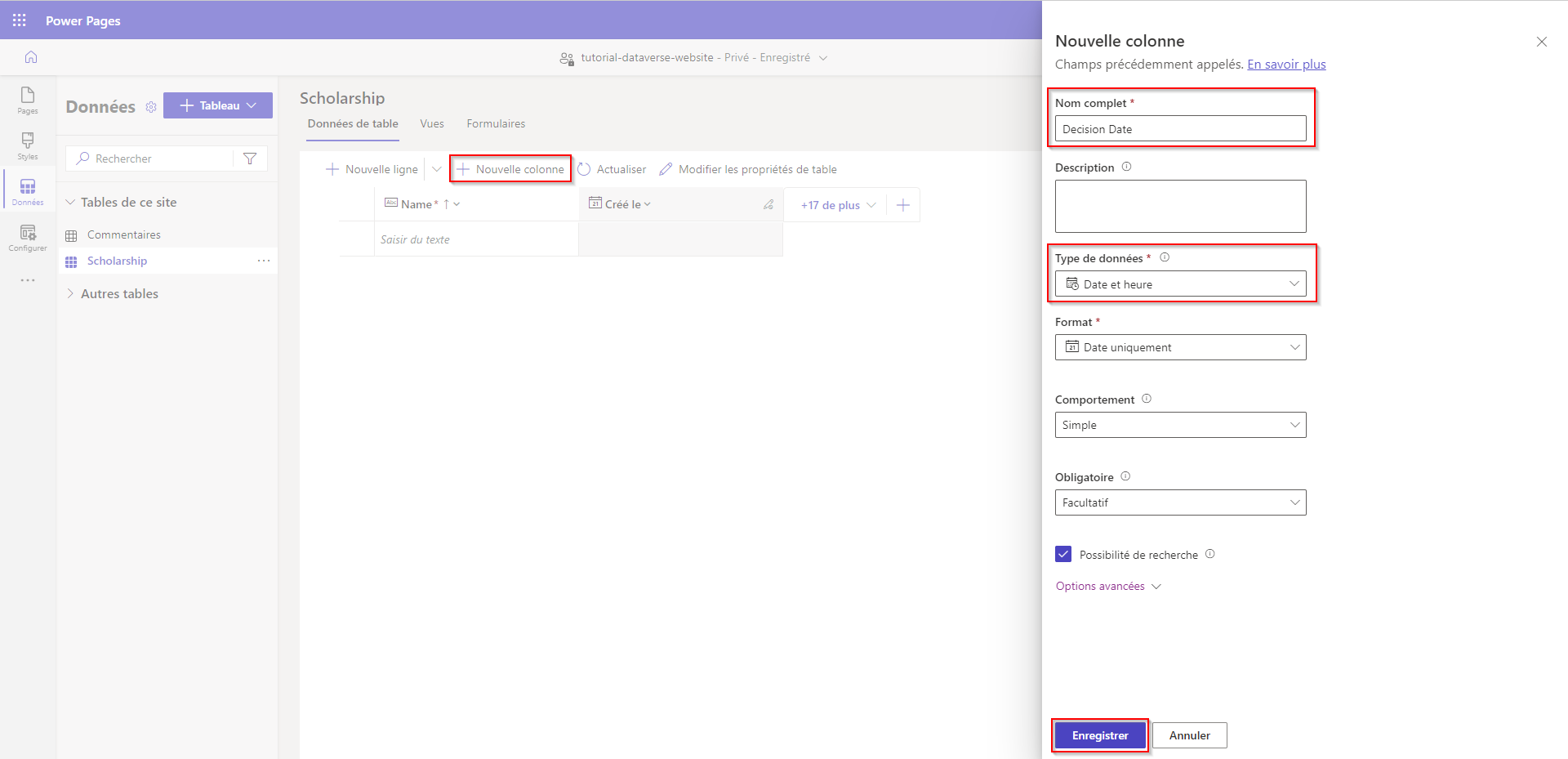Open the En savoir plus link
The width and height of the screenshot is (1568, 759).
coord(1286,65)
